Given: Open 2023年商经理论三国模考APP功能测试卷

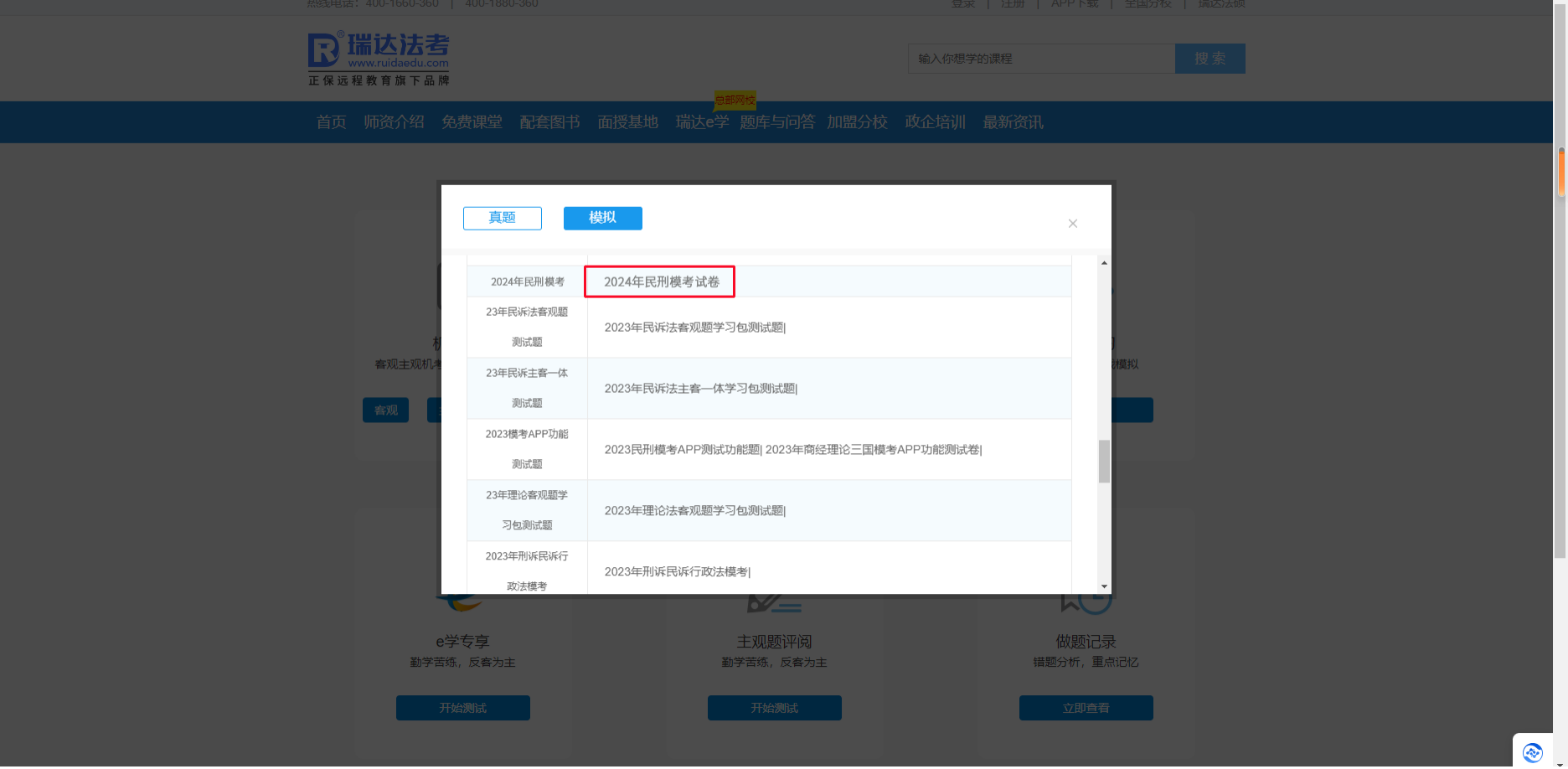Looking at the screenshot, I should pyautogui.click(x=872, y=450).
